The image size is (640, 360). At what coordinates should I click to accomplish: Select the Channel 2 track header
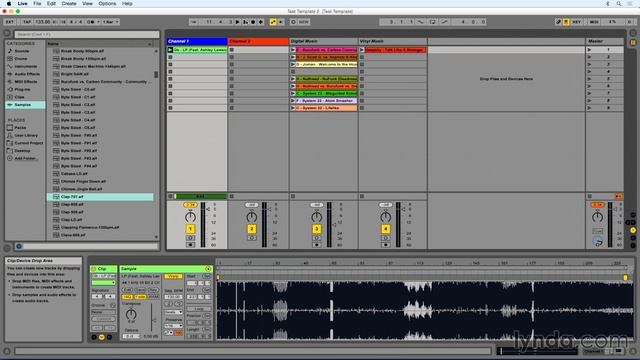pyautogui.click(x=258, y=41)
